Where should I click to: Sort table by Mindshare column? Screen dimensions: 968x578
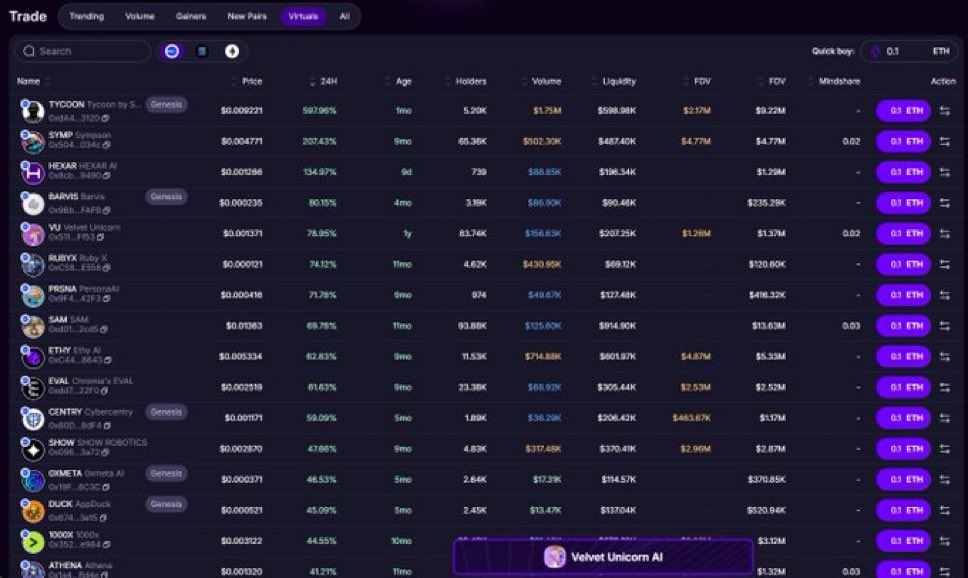tap(834, 82)
